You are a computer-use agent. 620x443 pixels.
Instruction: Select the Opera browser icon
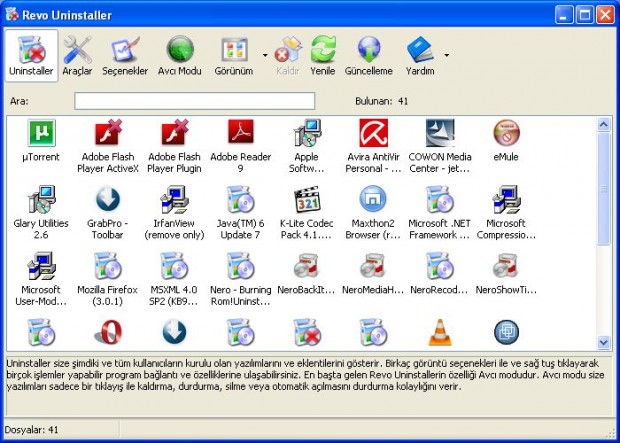(108, 333)
